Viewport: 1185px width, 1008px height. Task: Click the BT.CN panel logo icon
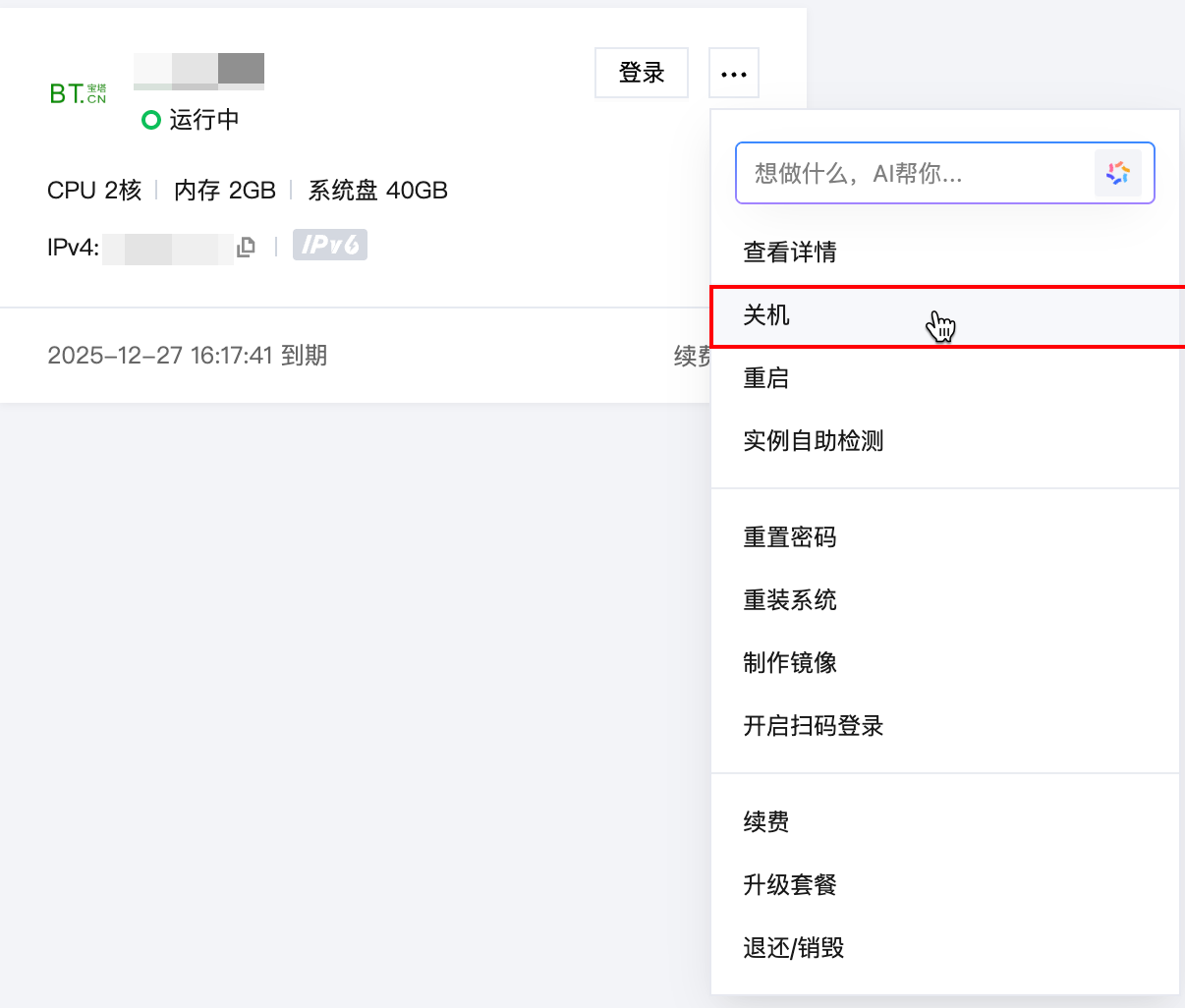78,93
